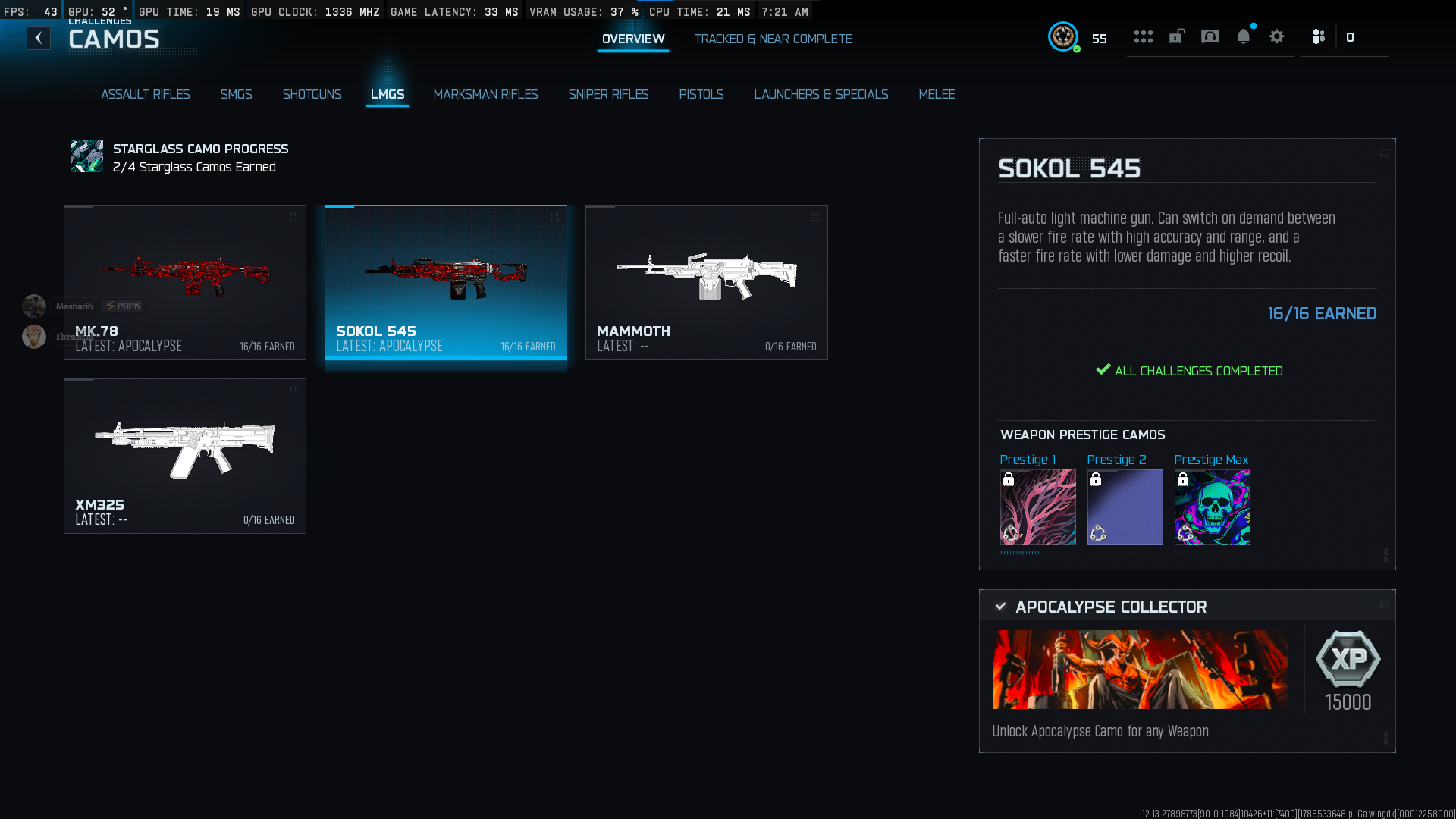
Task: Select the Pistols category
Action: pos(701,94)
